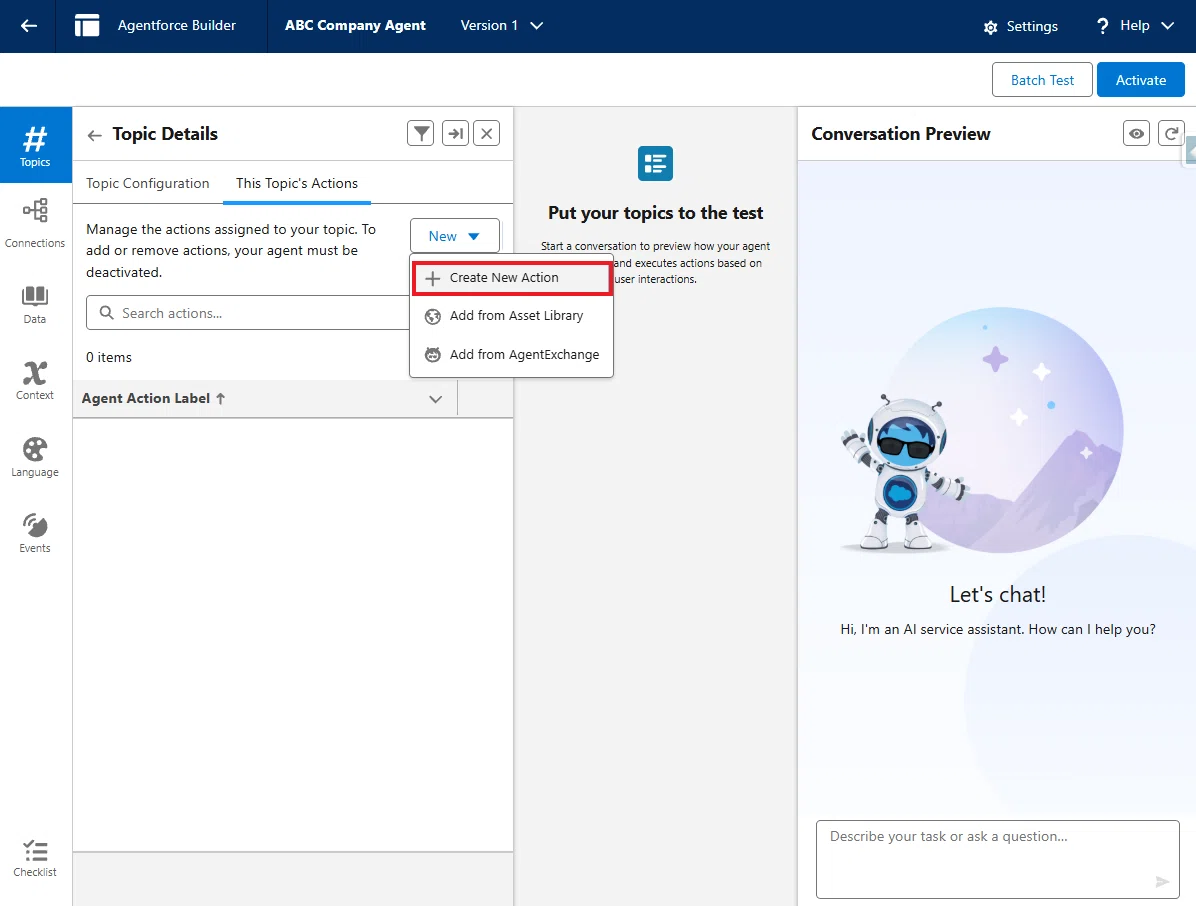Open the Topics sidebar panel
The width and height of the screenshot is (1196, 906).
pyautogui.click(x=35, y=145)
